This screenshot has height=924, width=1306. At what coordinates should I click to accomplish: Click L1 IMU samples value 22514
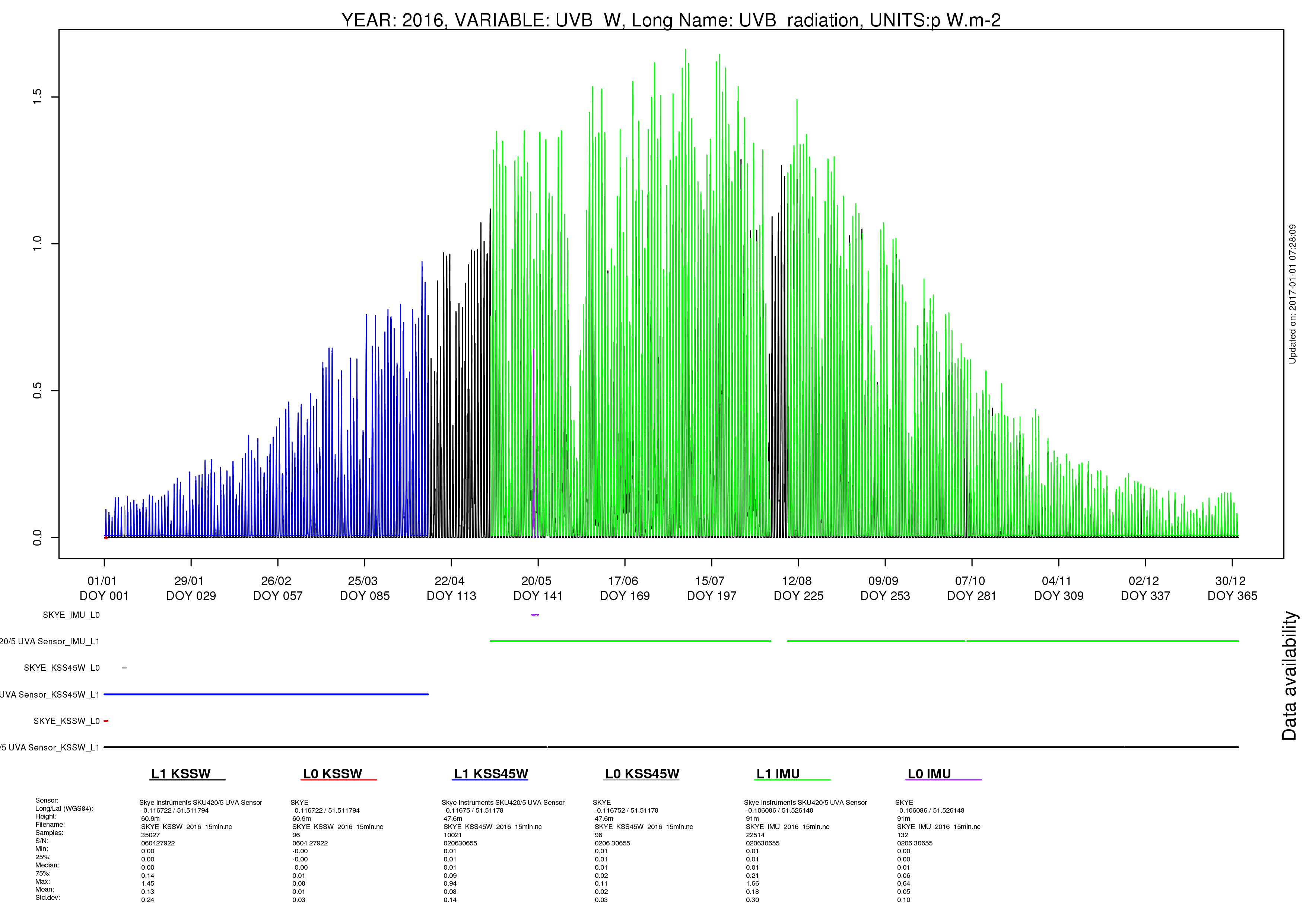(755, 835)
